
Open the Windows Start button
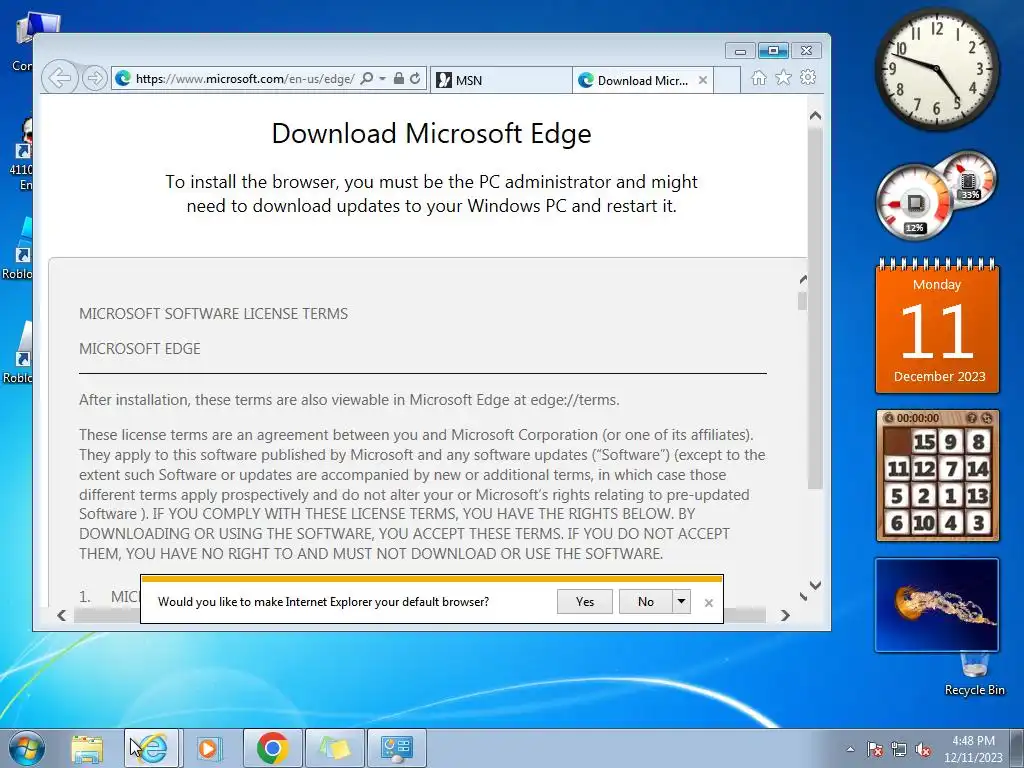pos(27,748)
